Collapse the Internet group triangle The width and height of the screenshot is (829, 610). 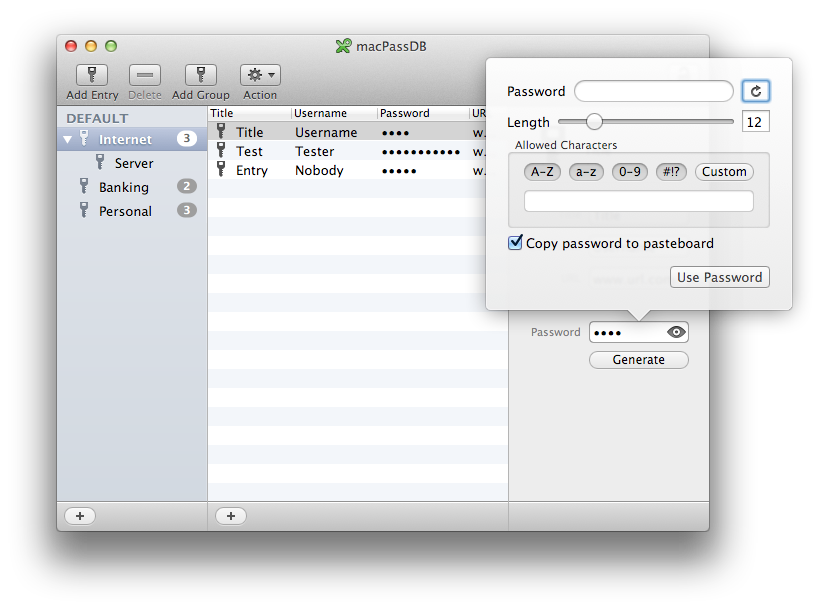click(68, 140)
